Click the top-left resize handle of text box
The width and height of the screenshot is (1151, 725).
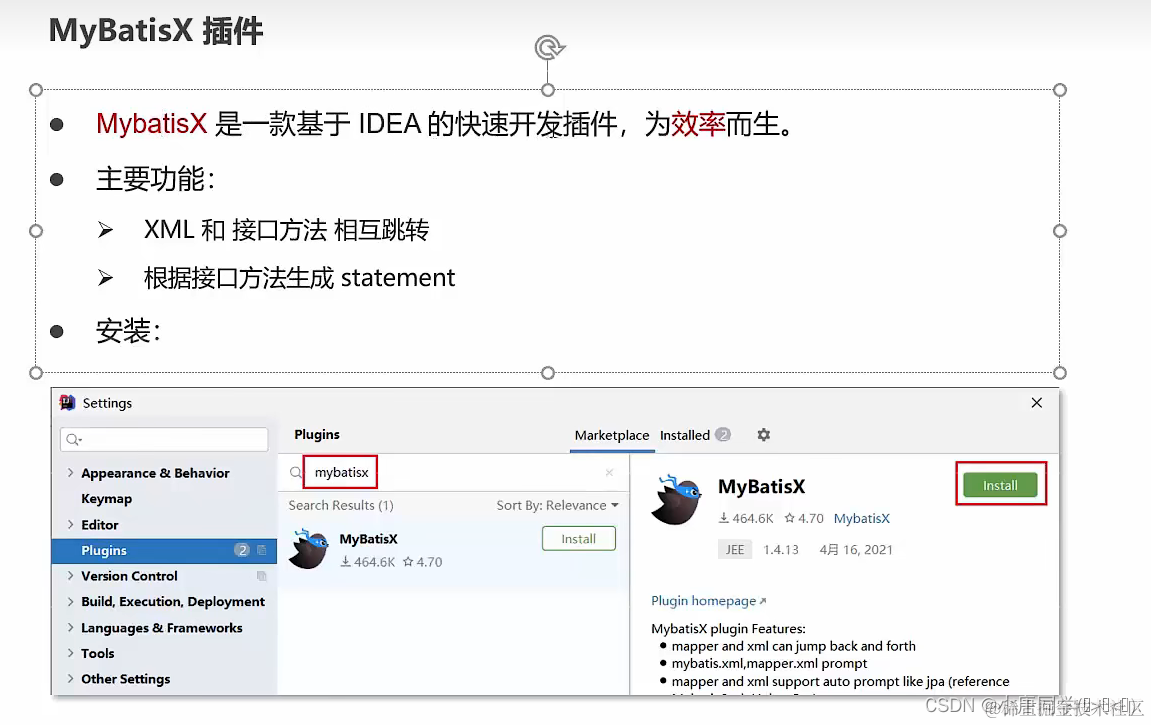click(35, 90)
